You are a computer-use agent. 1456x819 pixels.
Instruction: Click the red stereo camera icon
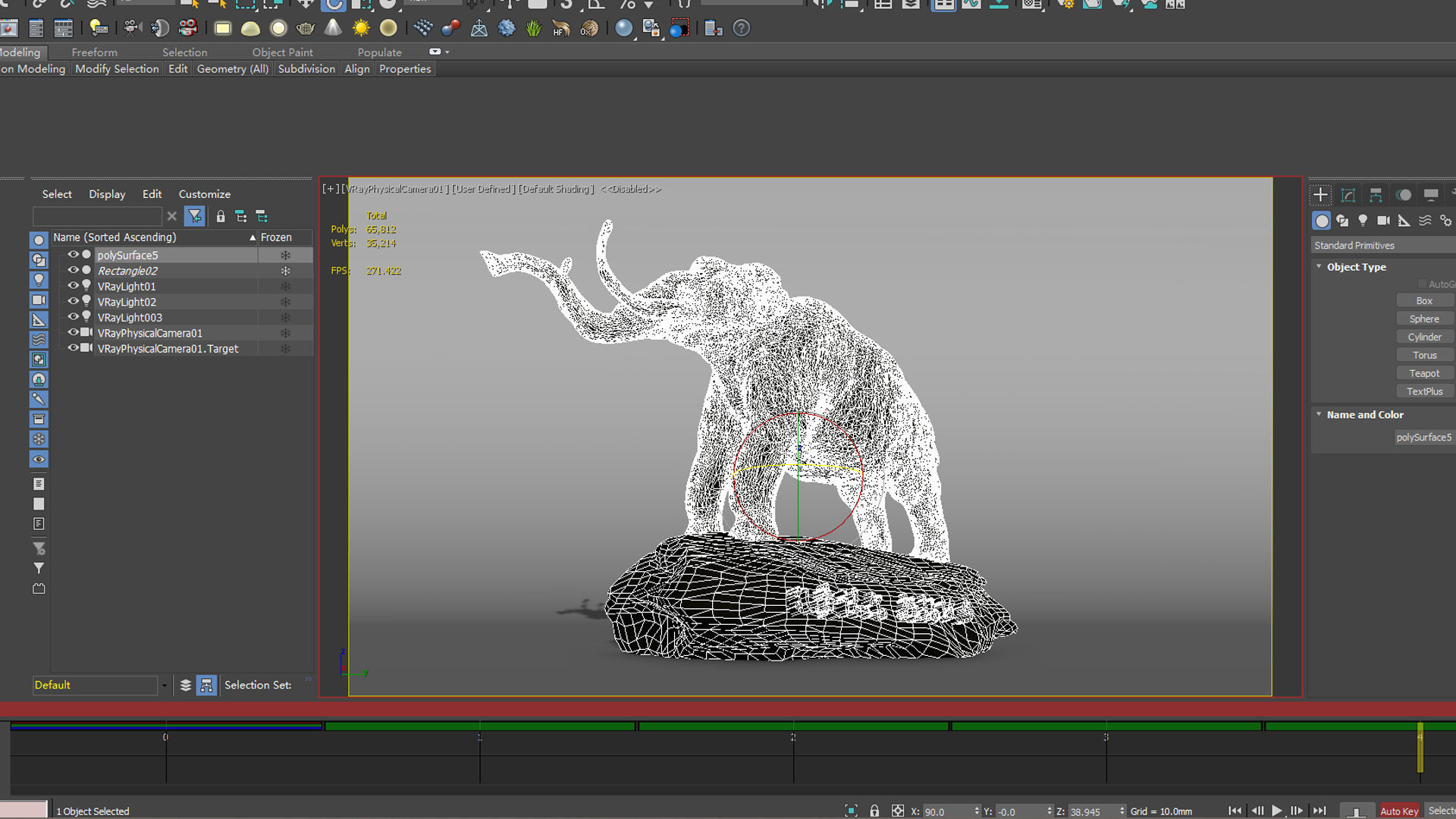tap(187, 29)
